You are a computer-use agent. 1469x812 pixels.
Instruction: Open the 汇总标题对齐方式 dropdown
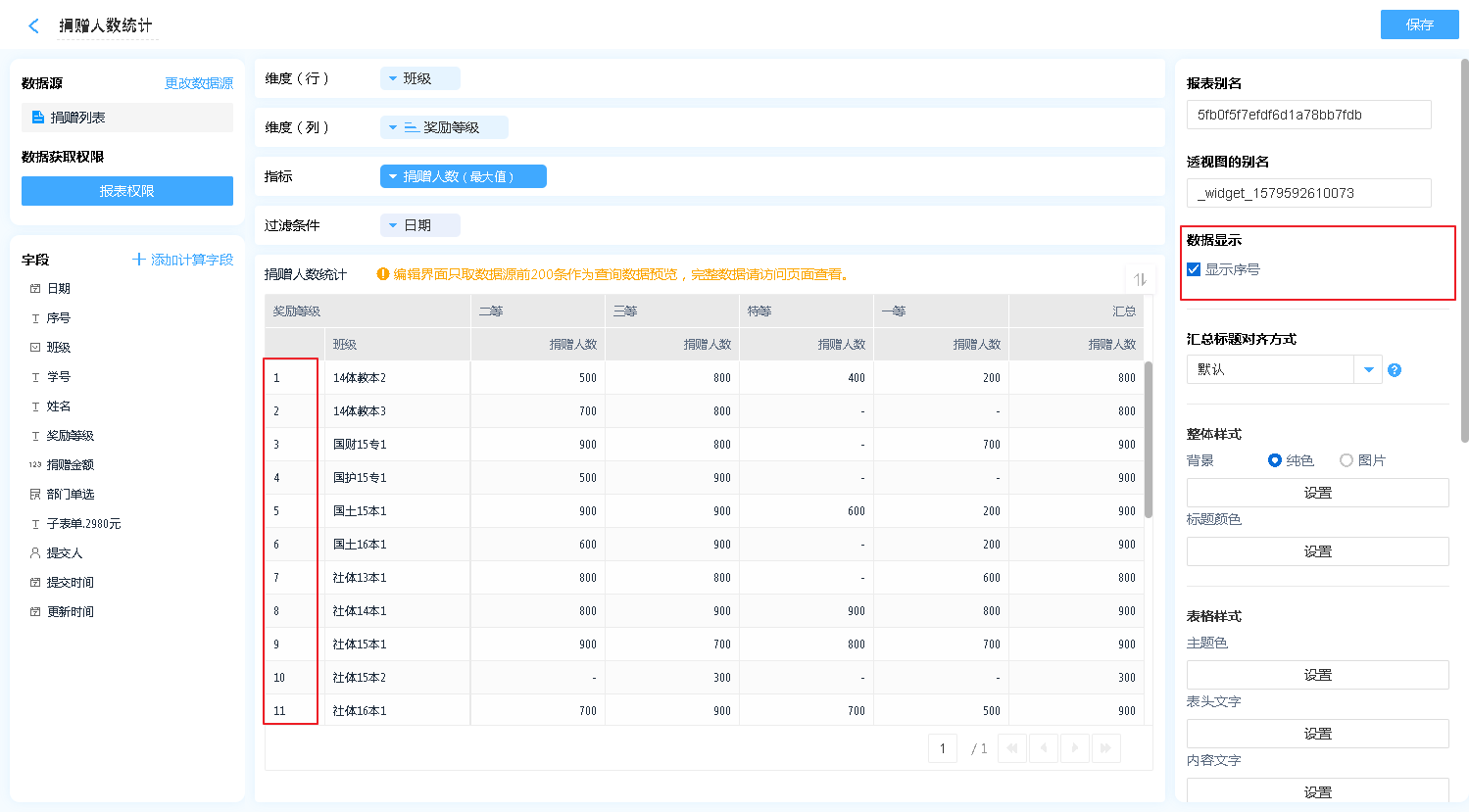point(1368,369)
